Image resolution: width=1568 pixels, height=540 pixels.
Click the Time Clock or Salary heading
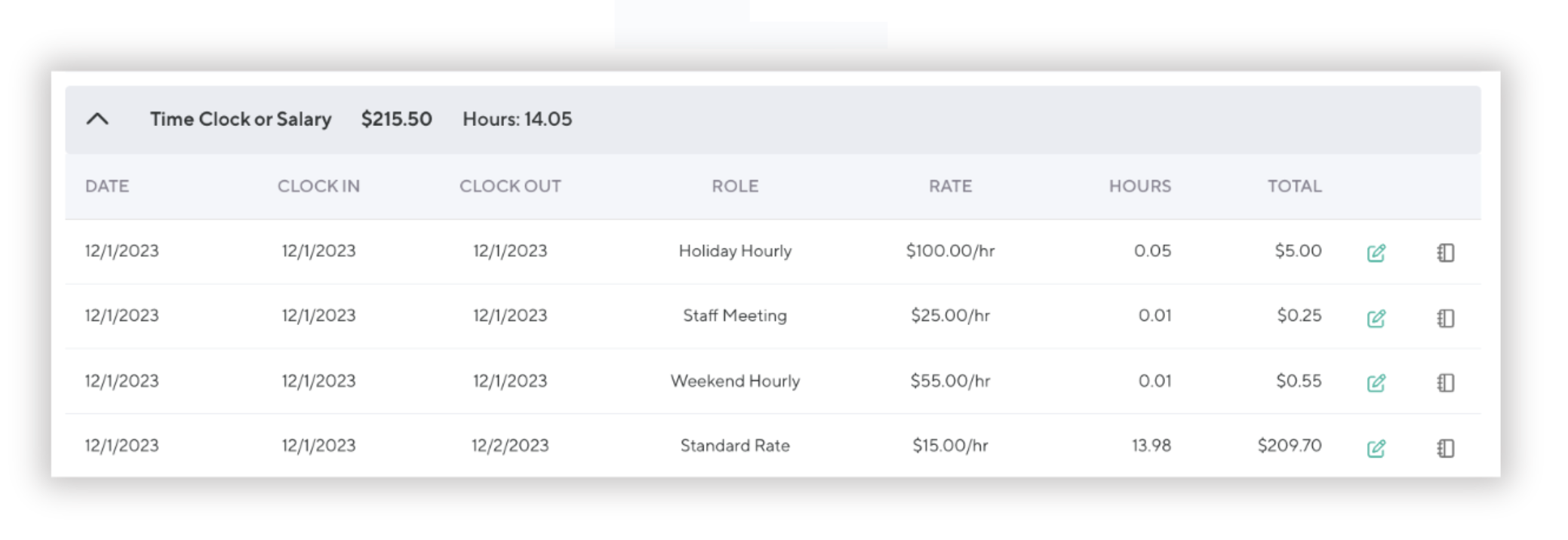(240, 119)
